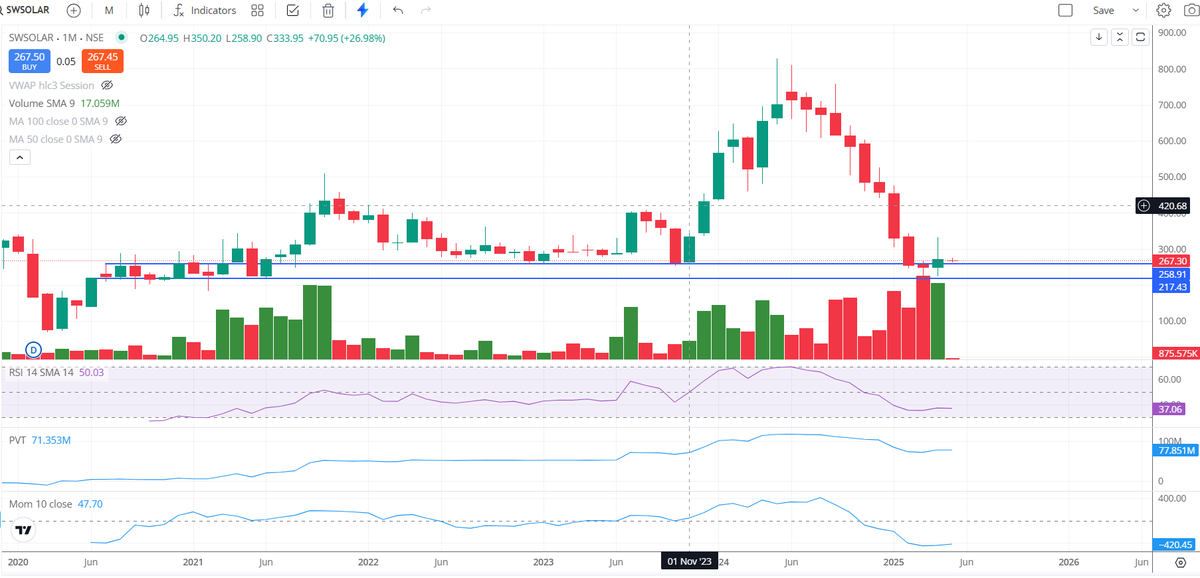The width and height of the screenshot is (1200, 578).
Task: Click the 258.91 price scale label
Action: 1172,273
